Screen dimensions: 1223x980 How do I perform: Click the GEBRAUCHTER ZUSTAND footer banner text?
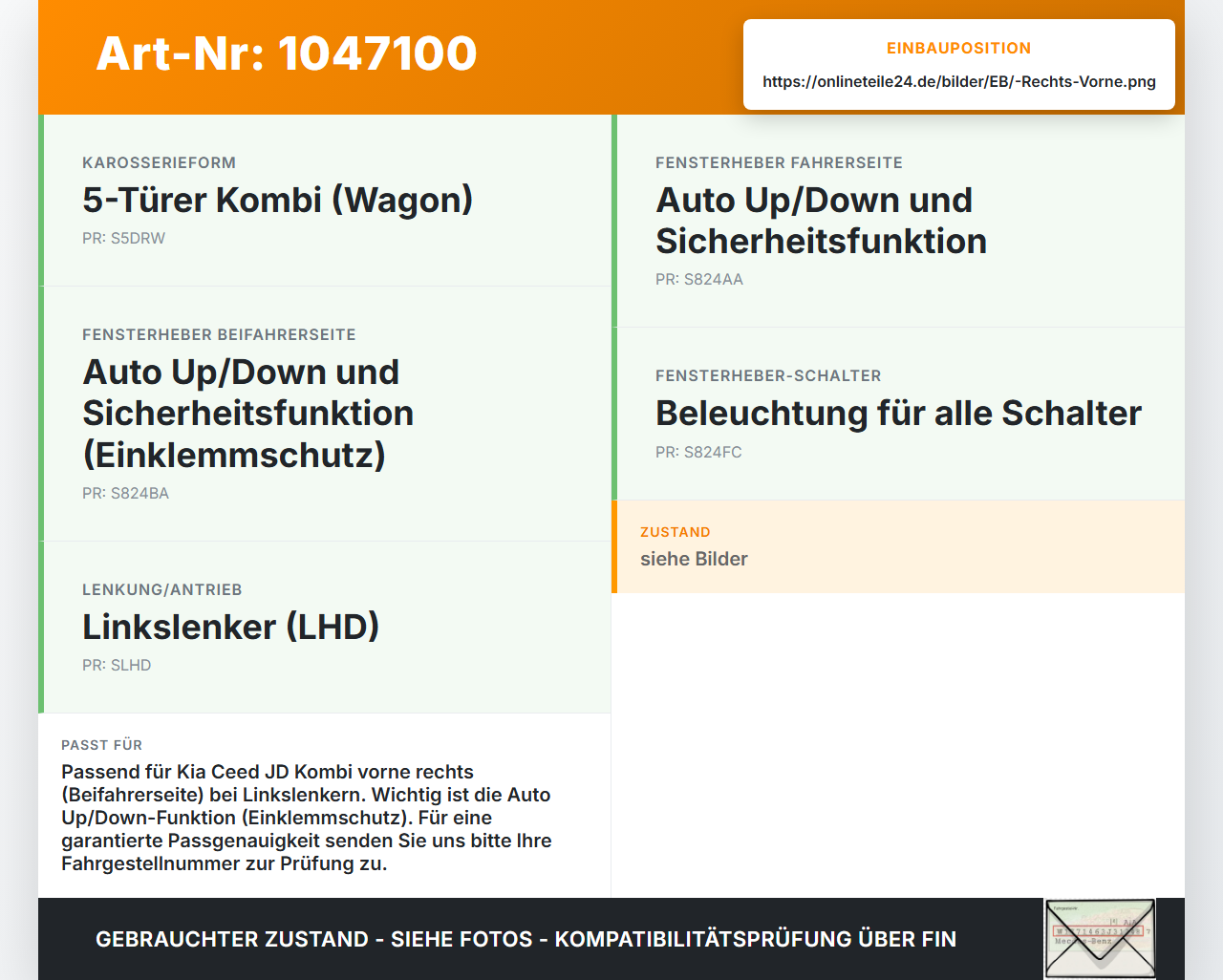(x=526, y=940)
